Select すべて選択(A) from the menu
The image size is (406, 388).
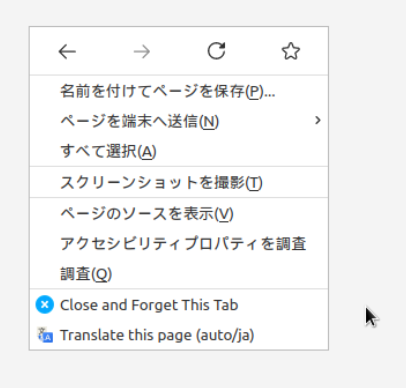179,151
